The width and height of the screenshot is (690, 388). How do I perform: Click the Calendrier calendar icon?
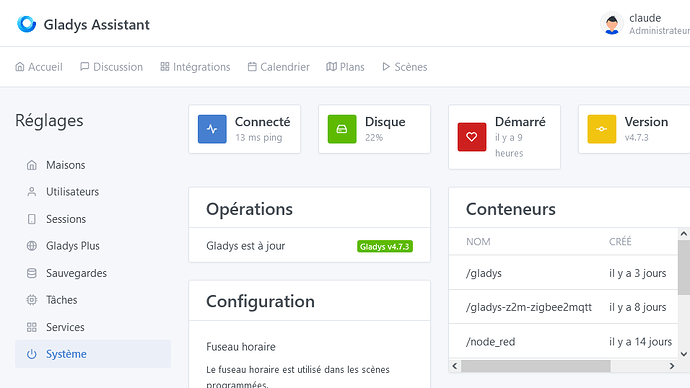pos(252,66)
